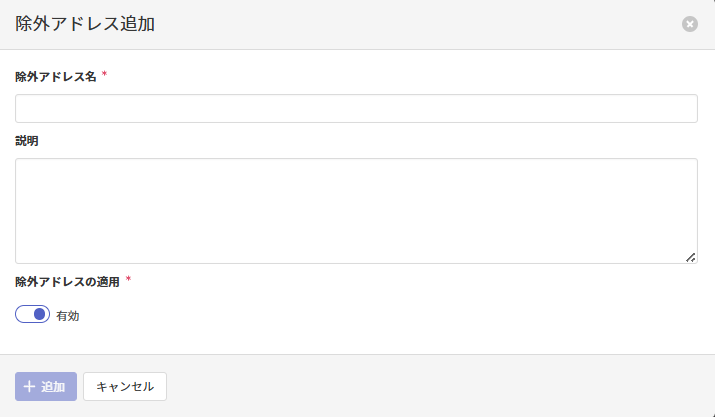
Task: Click the textarea resize grip icon
Action: [x=690, y=257]
